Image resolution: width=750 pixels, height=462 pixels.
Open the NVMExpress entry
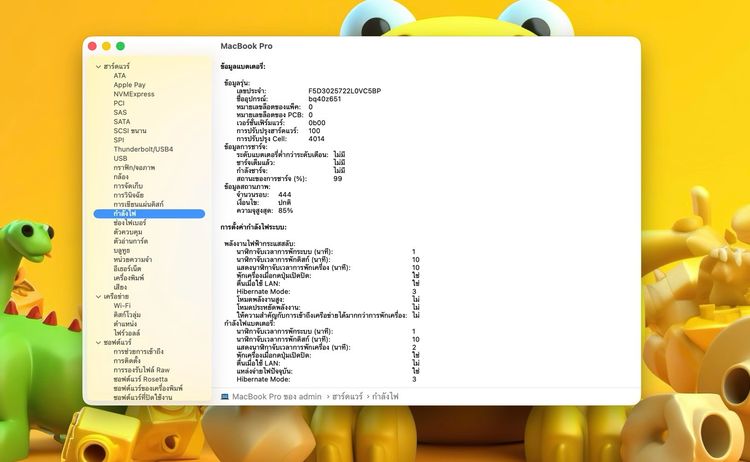(134, 94)
